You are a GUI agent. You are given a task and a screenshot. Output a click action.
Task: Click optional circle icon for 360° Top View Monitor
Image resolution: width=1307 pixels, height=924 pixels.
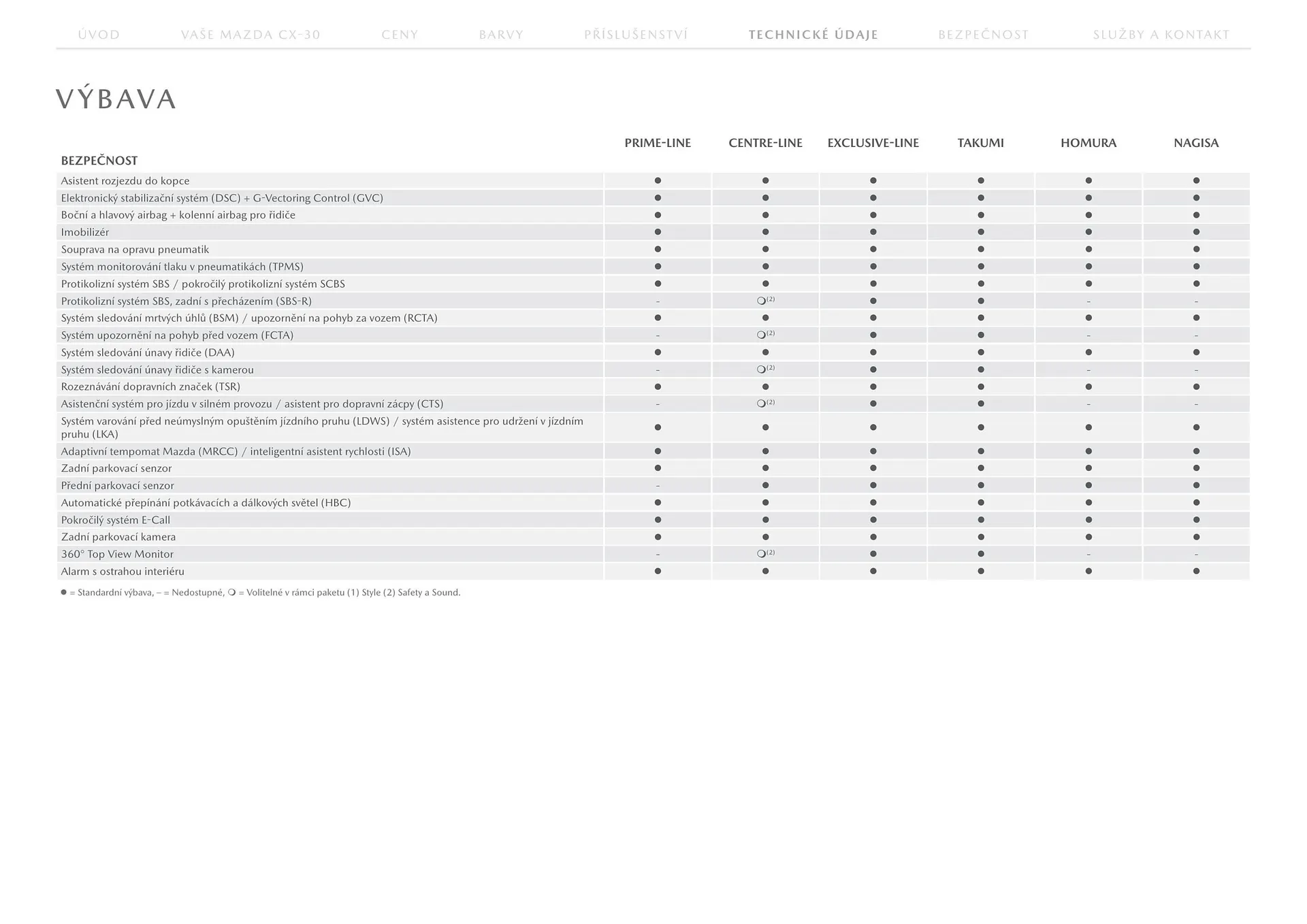point(762,555)
